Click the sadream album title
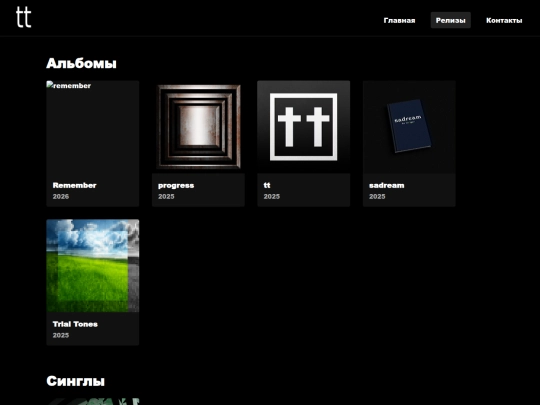 tap(386, 185)
